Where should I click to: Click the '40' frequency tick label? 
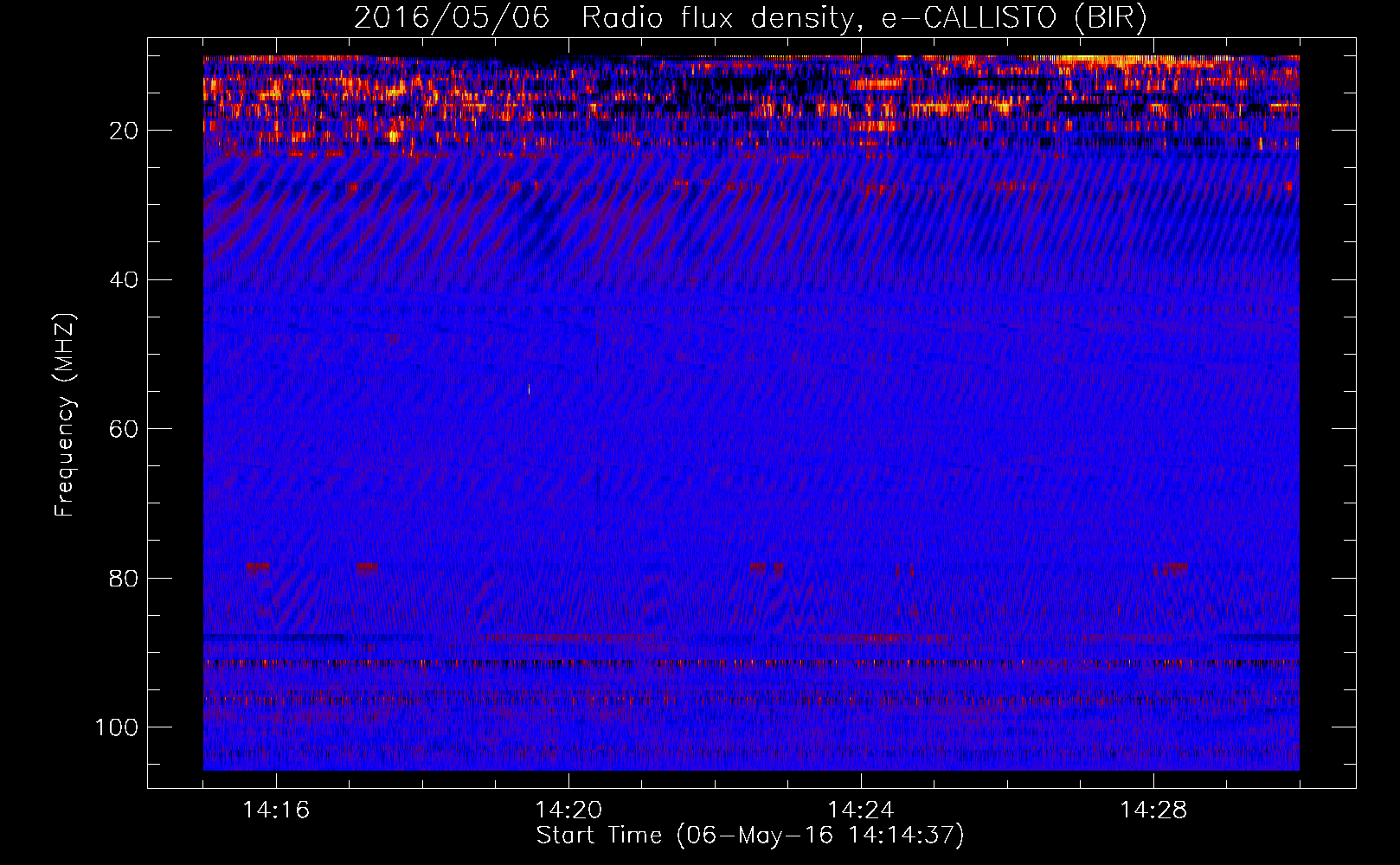coord(125,280)
